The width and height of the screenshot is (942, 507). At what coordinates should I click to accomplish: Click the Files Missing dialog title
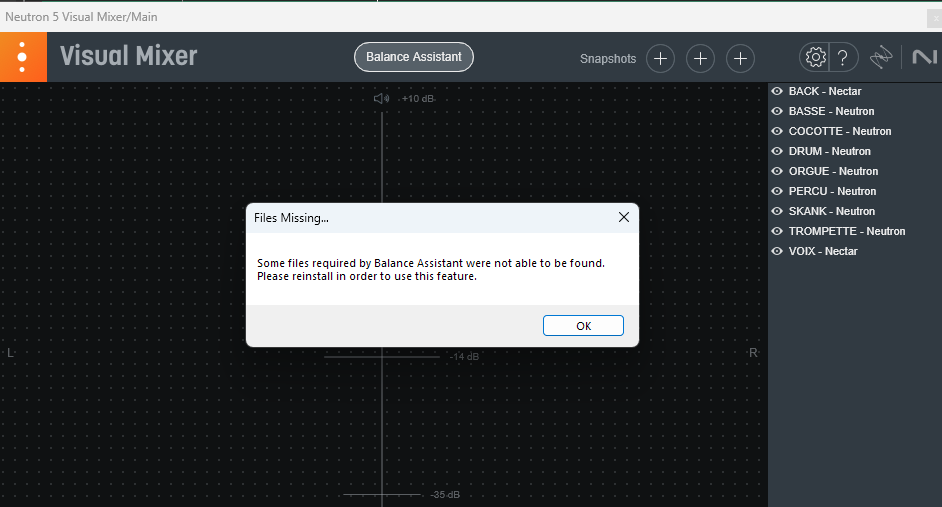(x=291, y=218)
